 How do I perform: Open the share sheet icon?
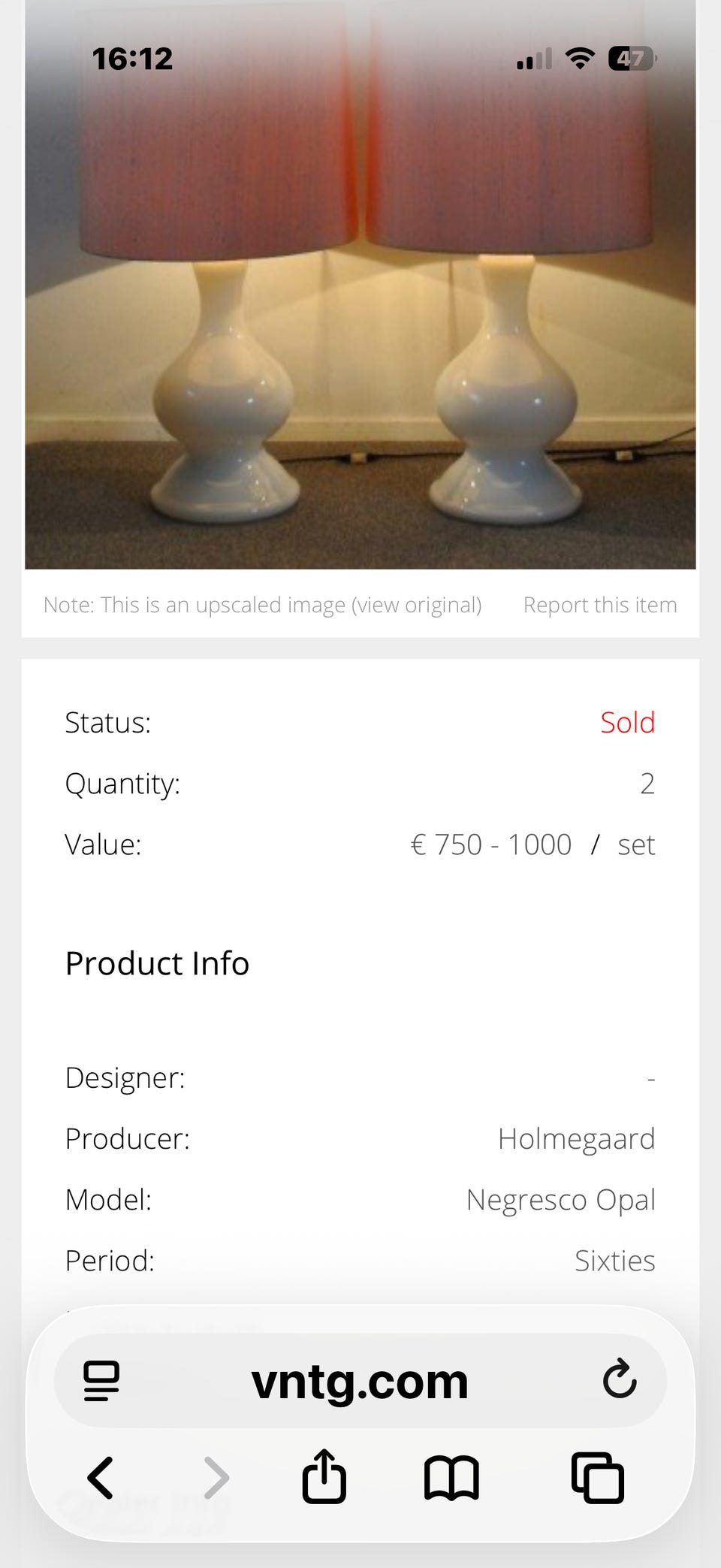324,1476
